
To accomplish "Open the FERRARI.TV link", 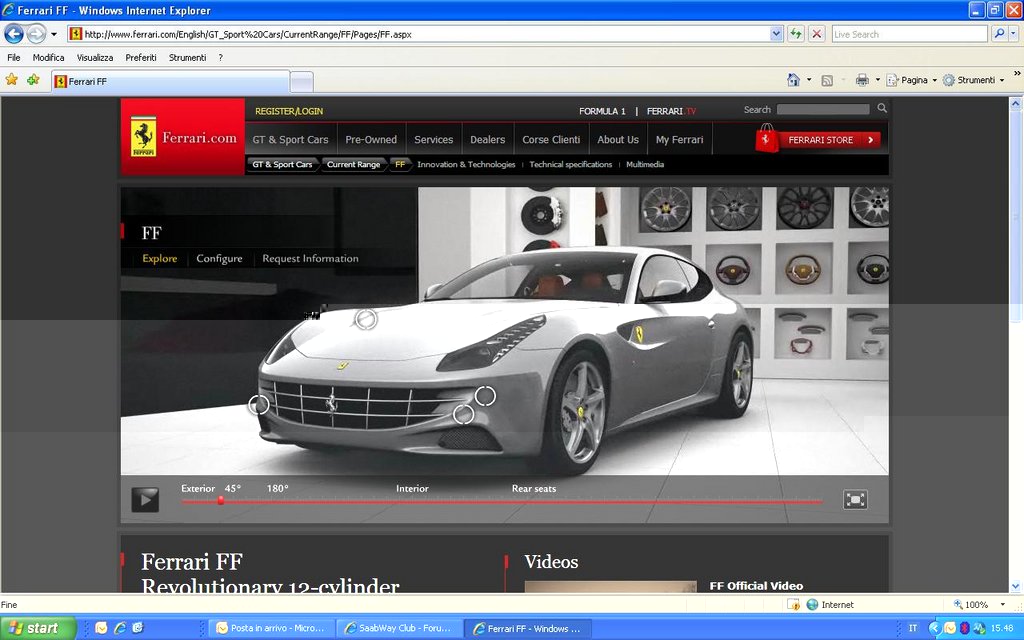I will 671,111.
